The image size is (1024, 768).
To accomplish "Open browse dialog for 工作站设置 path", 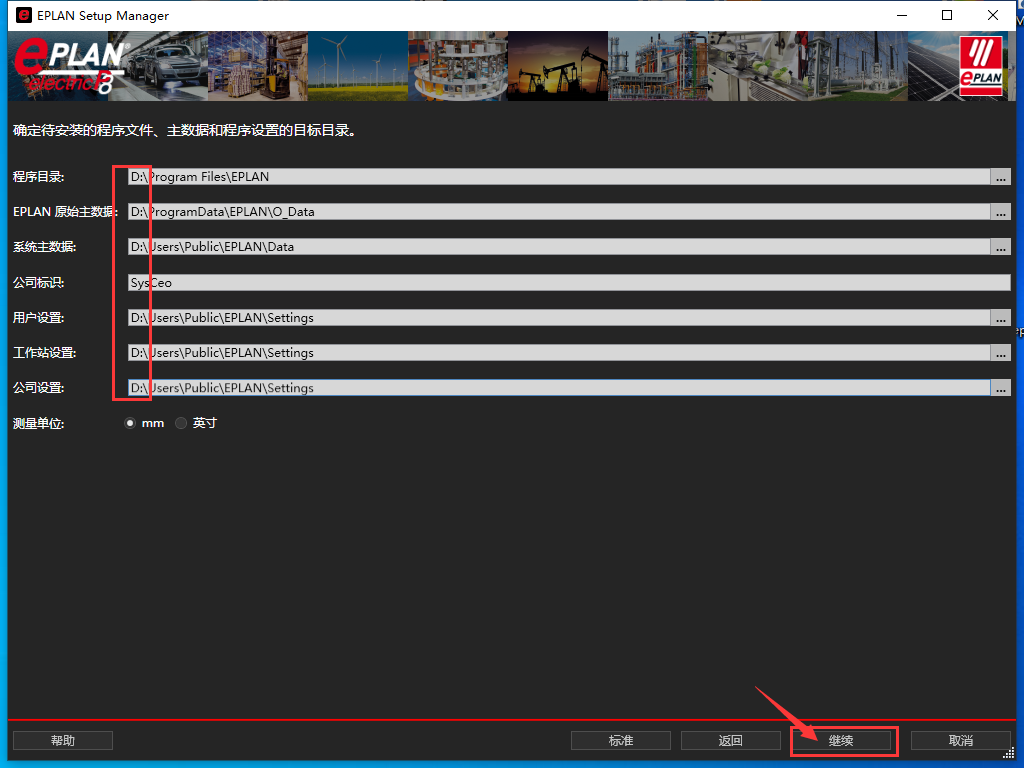I will coord(1000,353).
